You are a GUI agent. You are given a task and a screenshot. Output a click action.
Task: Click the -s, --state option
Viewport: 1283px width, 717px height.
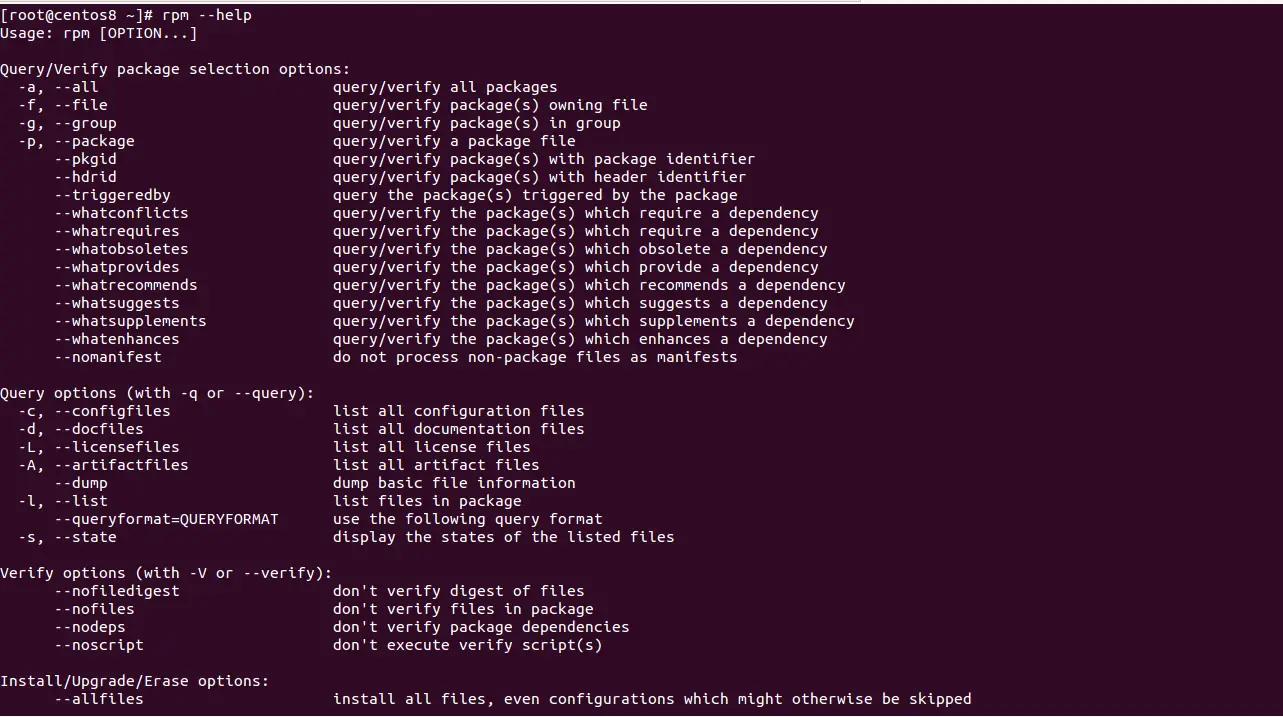pos(67,537)
